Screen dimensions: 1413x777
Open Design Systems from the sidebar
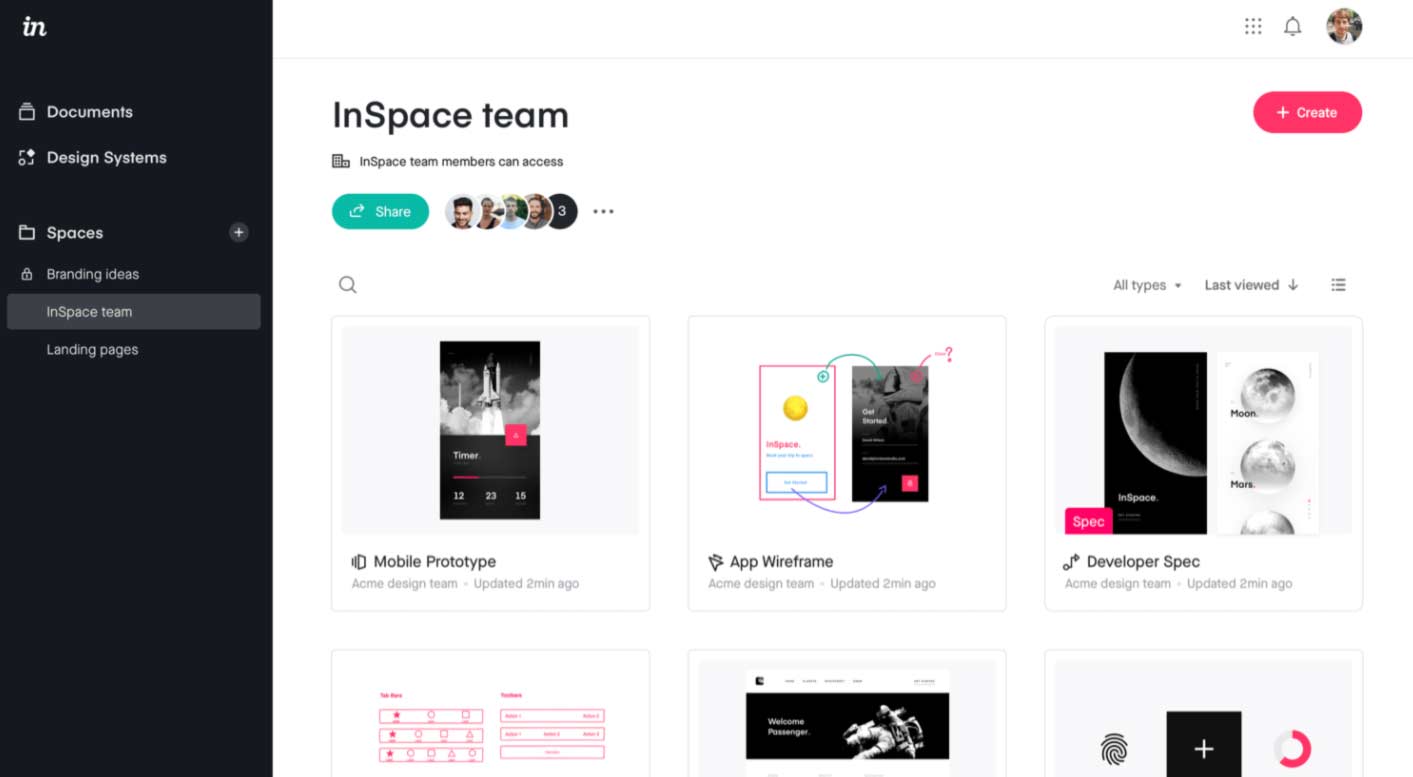(x=107, y=157)
